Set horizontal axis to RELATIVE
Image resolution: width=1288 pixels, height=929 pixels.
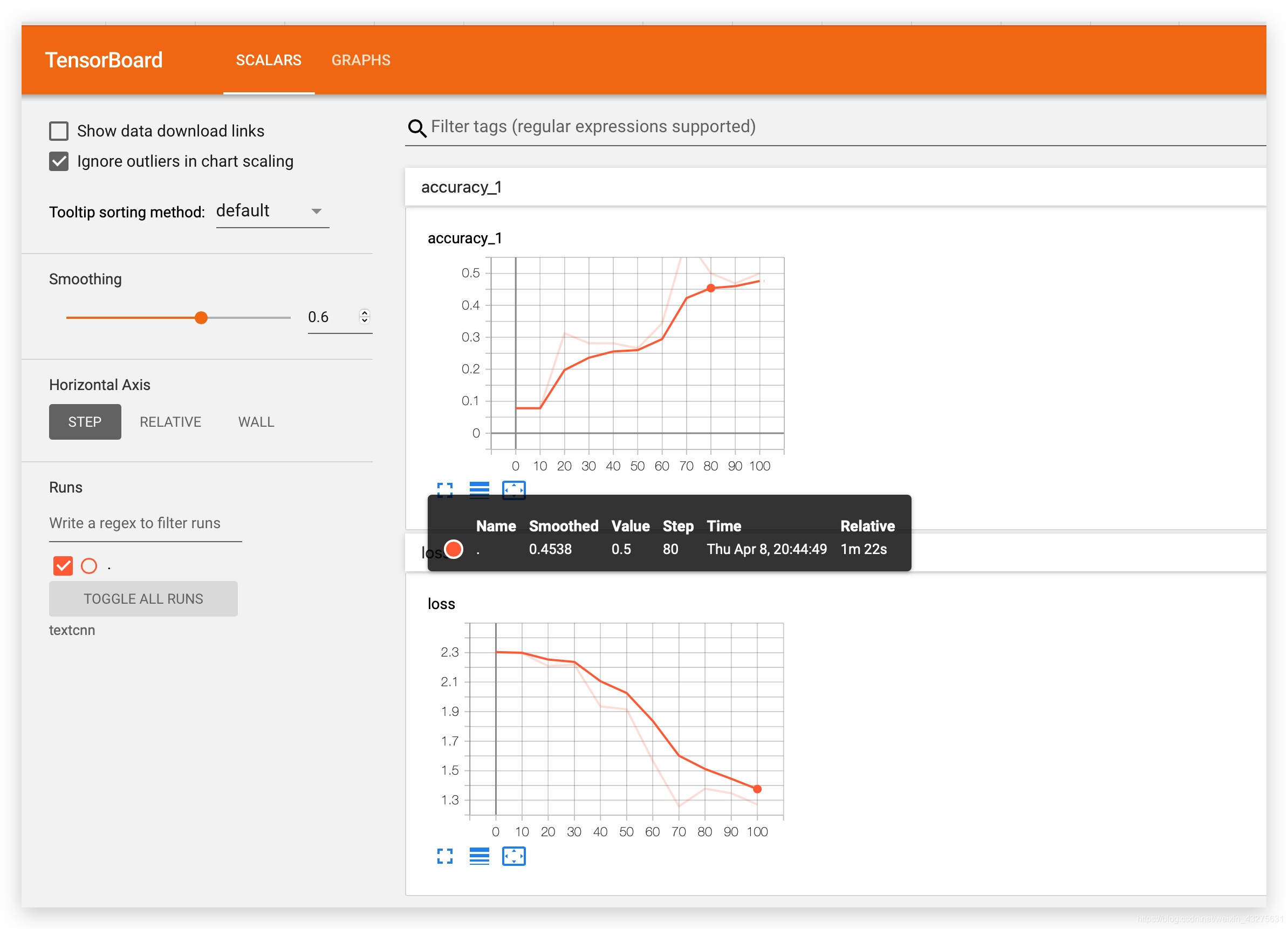[170, 422]
